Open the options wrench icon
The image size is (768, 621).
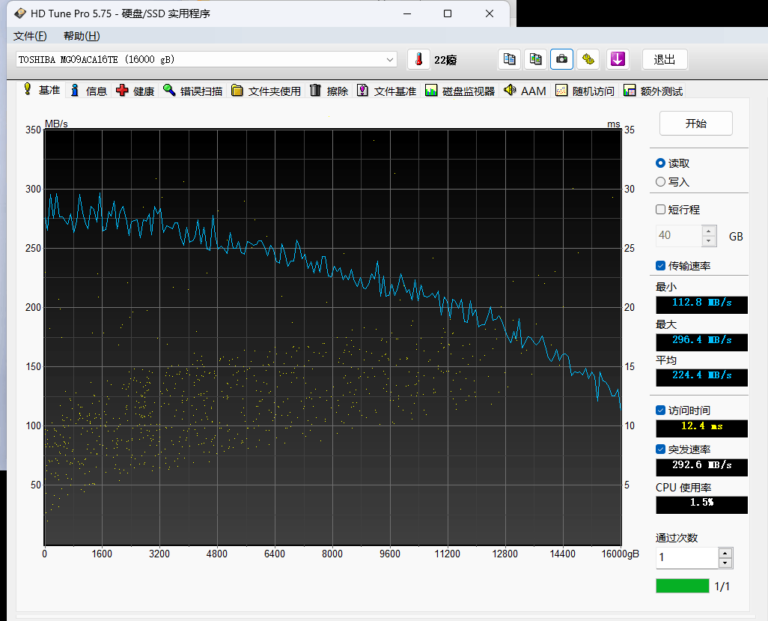(x=589, y=59)
